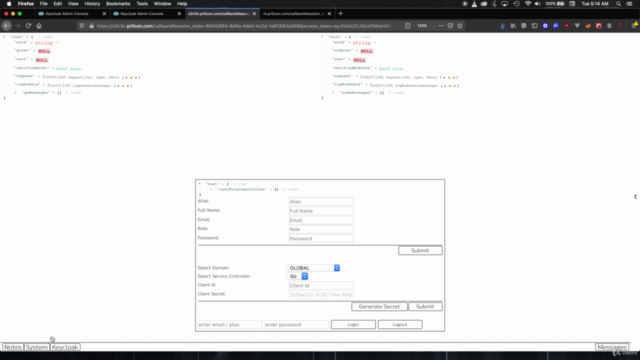Open the Notes panel button
The width and height of the screenshot is (640, 360).
click(x=12, y=347)
